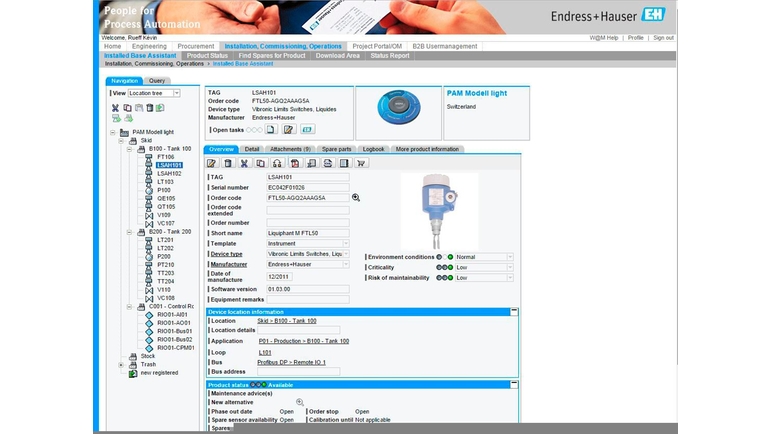Viewport: 771px width, 434px height.
Task: Collapse the B100 - Tank 100 node
Action: 129,149
